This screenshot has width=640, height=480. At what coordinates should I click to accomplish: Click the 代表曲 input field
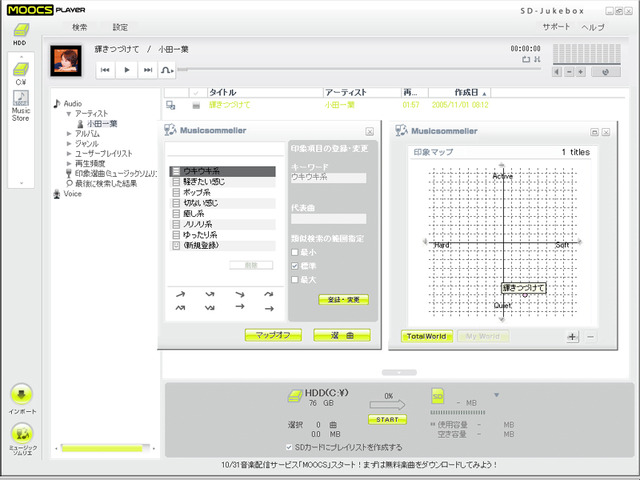click(x=328, y=219)
